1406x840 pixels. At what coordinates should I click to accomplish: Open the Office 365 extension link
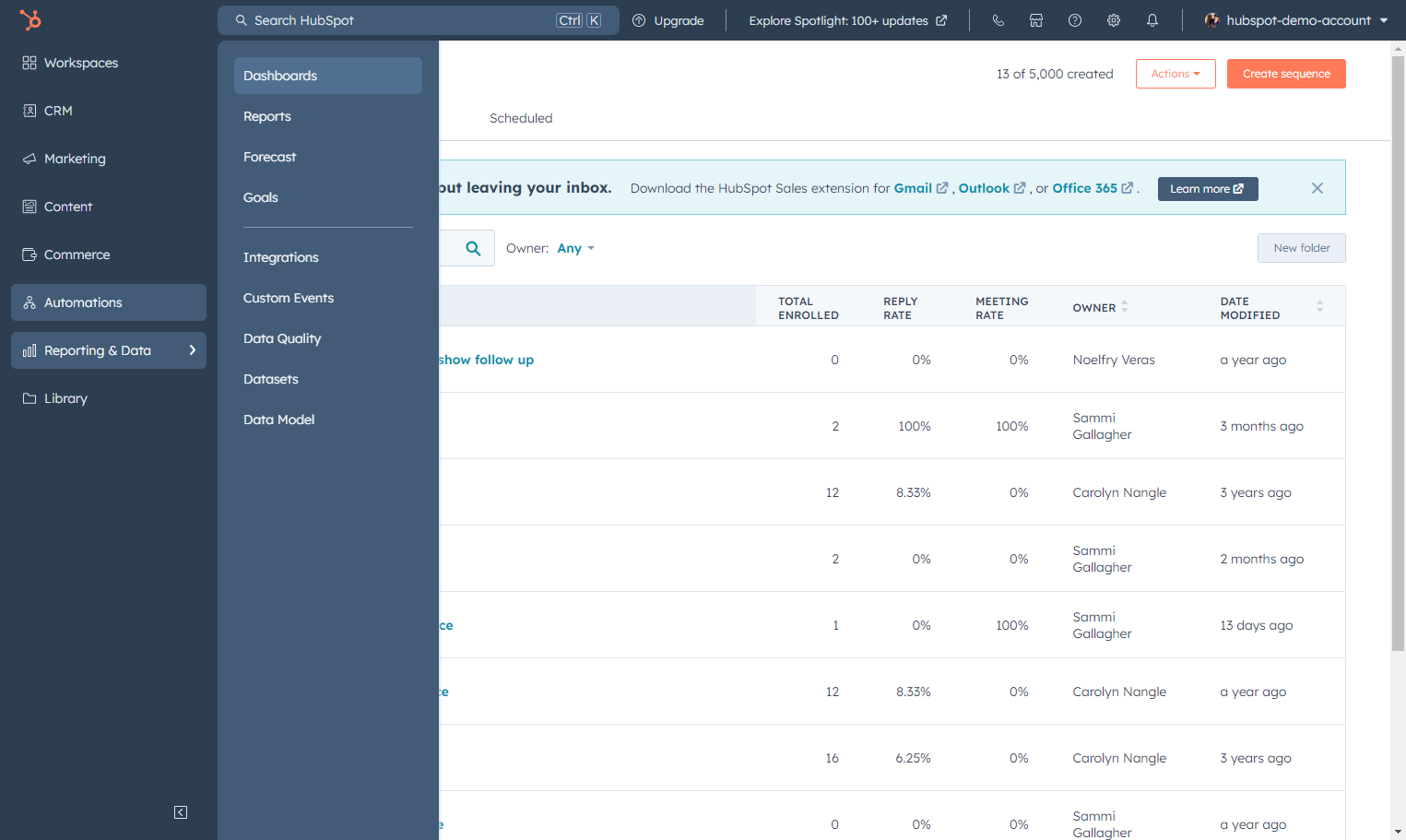click(1093, 188)
